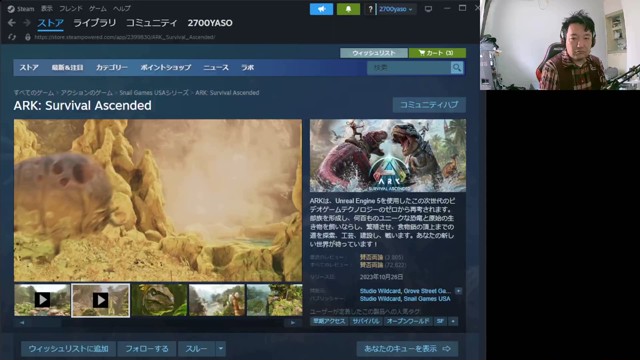Expand the full developer list plus
640x360 pixels.
458,291
